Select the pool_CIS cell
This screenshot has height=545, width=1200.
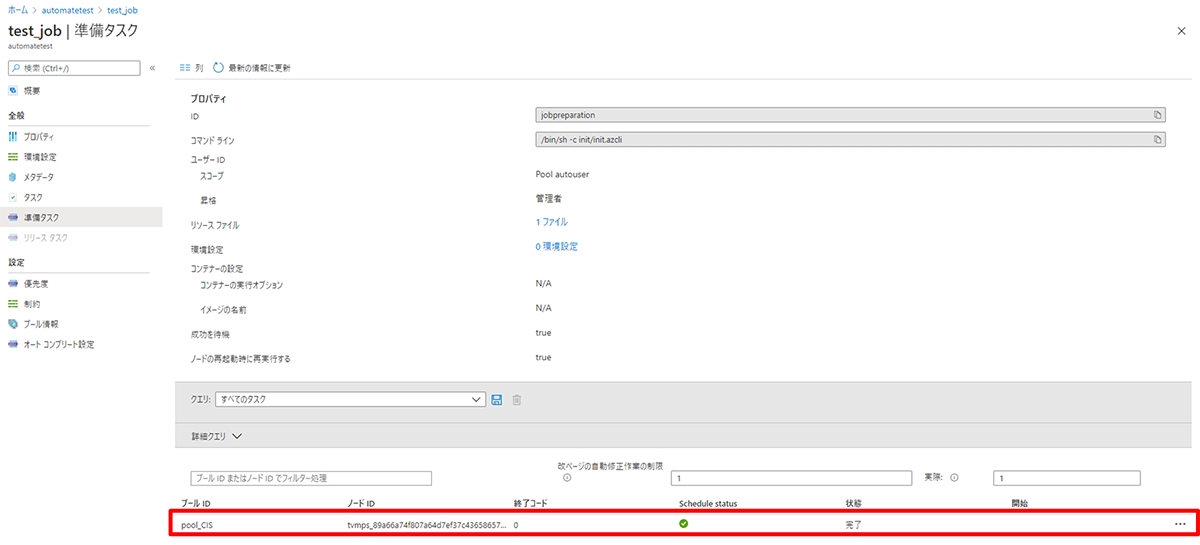pos(197,524)
